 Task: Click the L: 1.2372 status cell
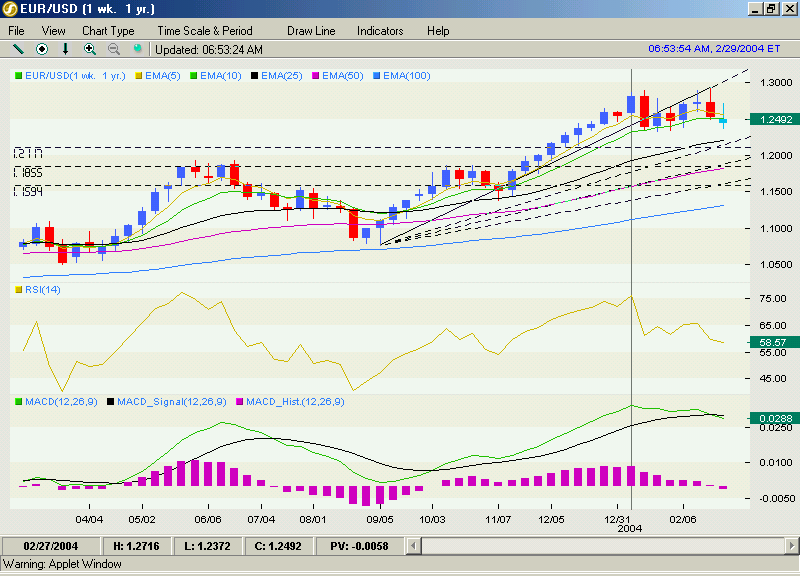tap(207, 546)
